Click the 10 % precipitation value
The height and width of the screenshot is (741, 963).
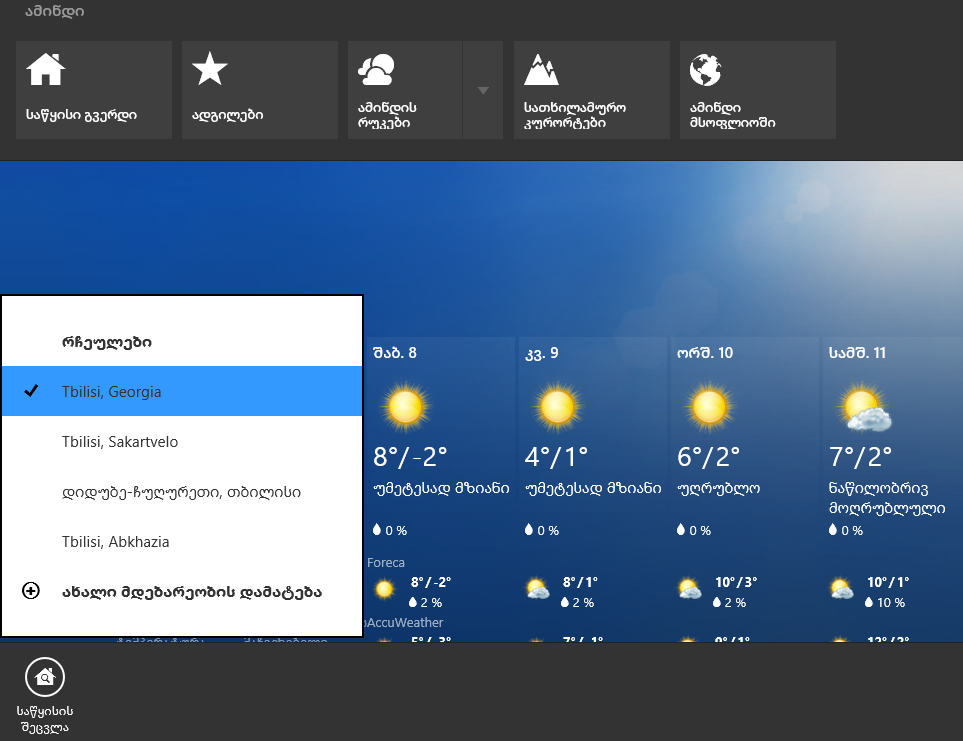pyautogui.click(x=891, y=603)
